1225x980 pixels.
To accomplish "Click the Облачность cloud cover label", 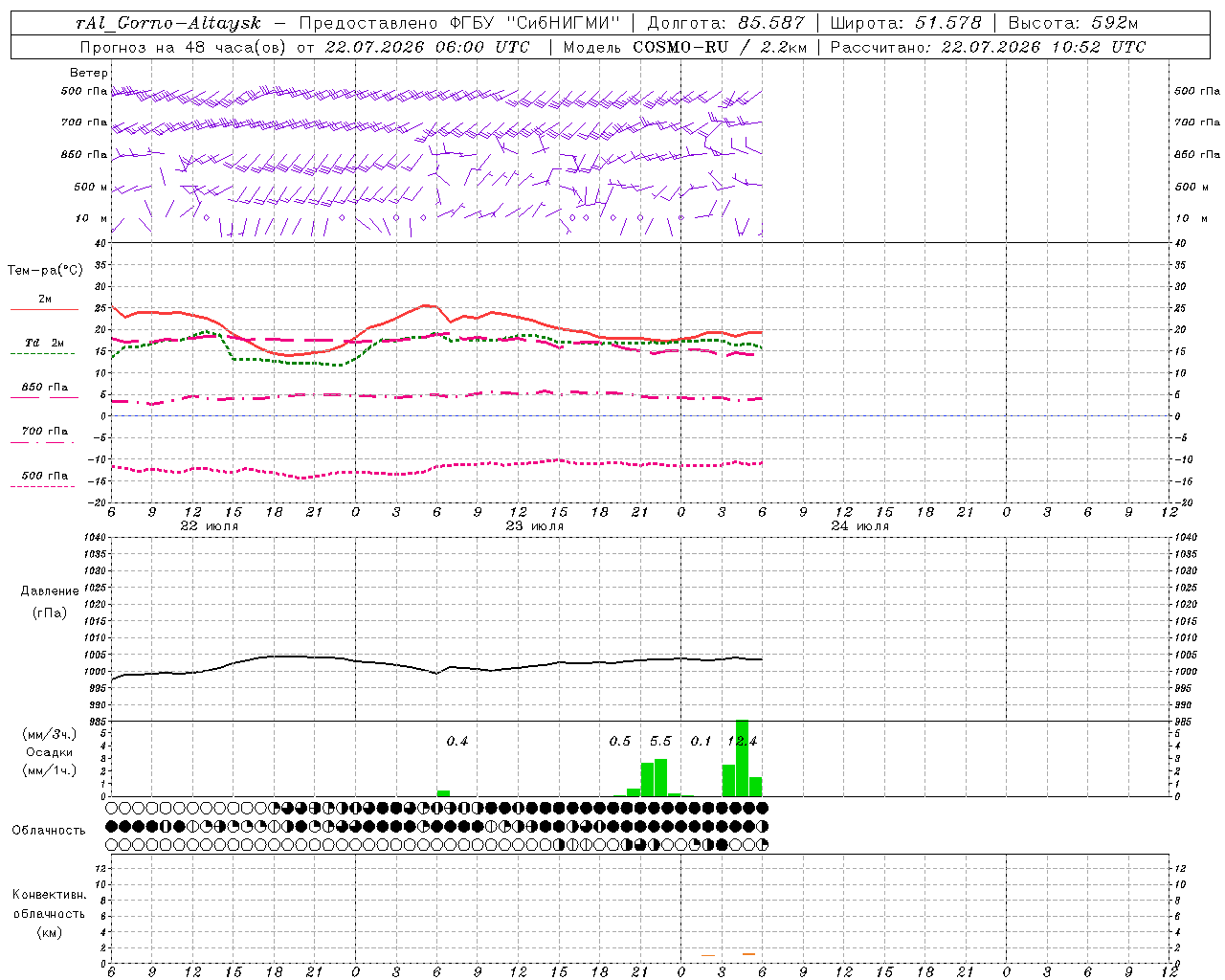I will coord(49,830).
